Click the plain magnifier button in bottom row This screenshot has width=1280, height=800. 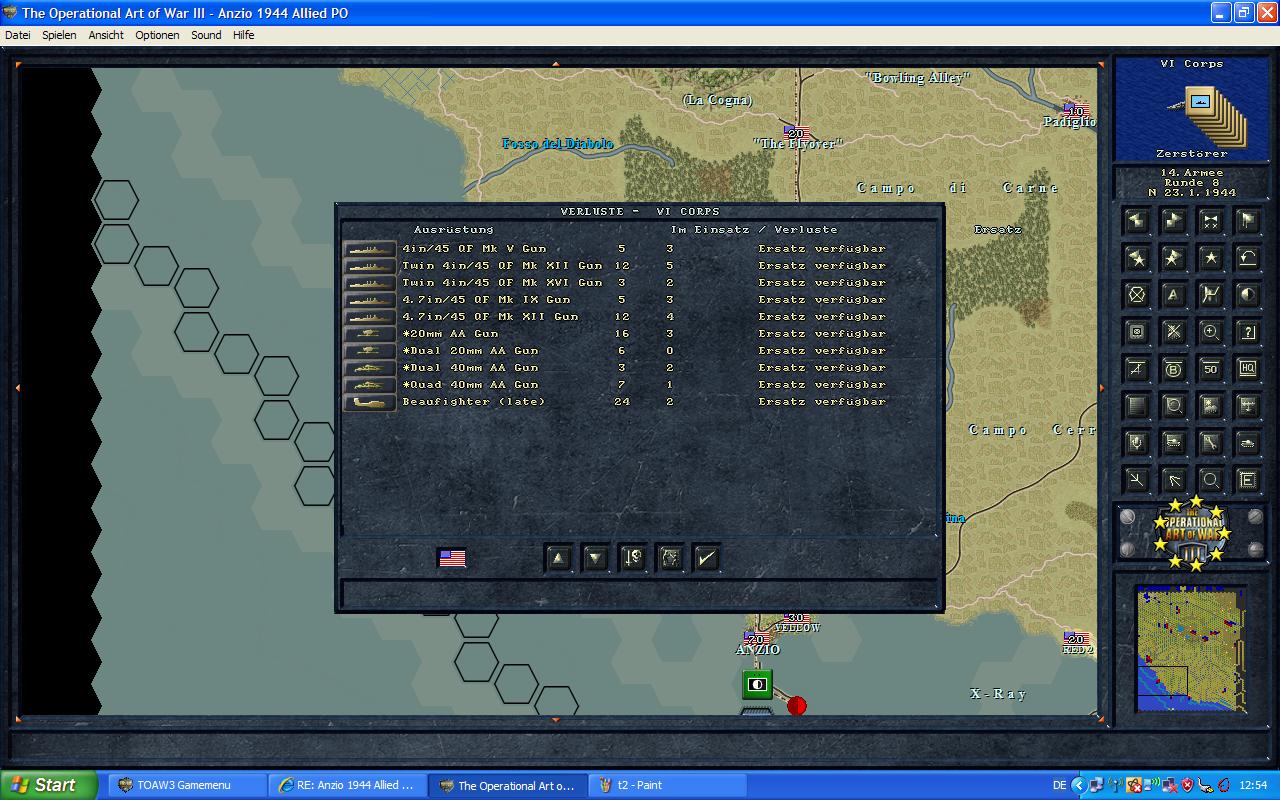coord(1211,480)
